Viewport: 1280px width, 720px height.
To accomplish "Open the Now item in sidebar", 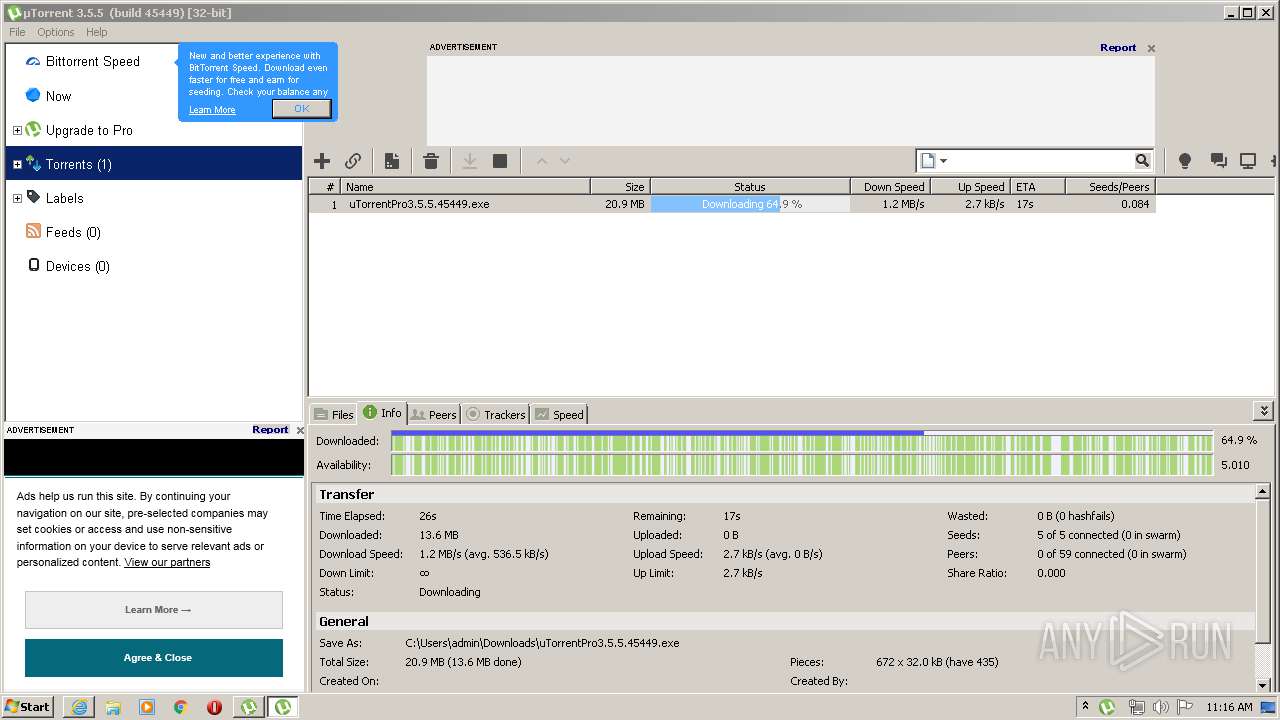I will (58, 96).
